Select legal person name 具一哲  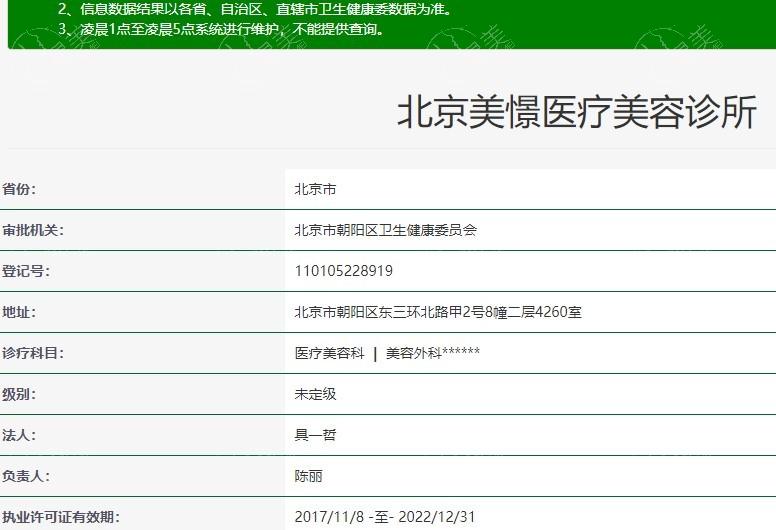tap(315, 435)
